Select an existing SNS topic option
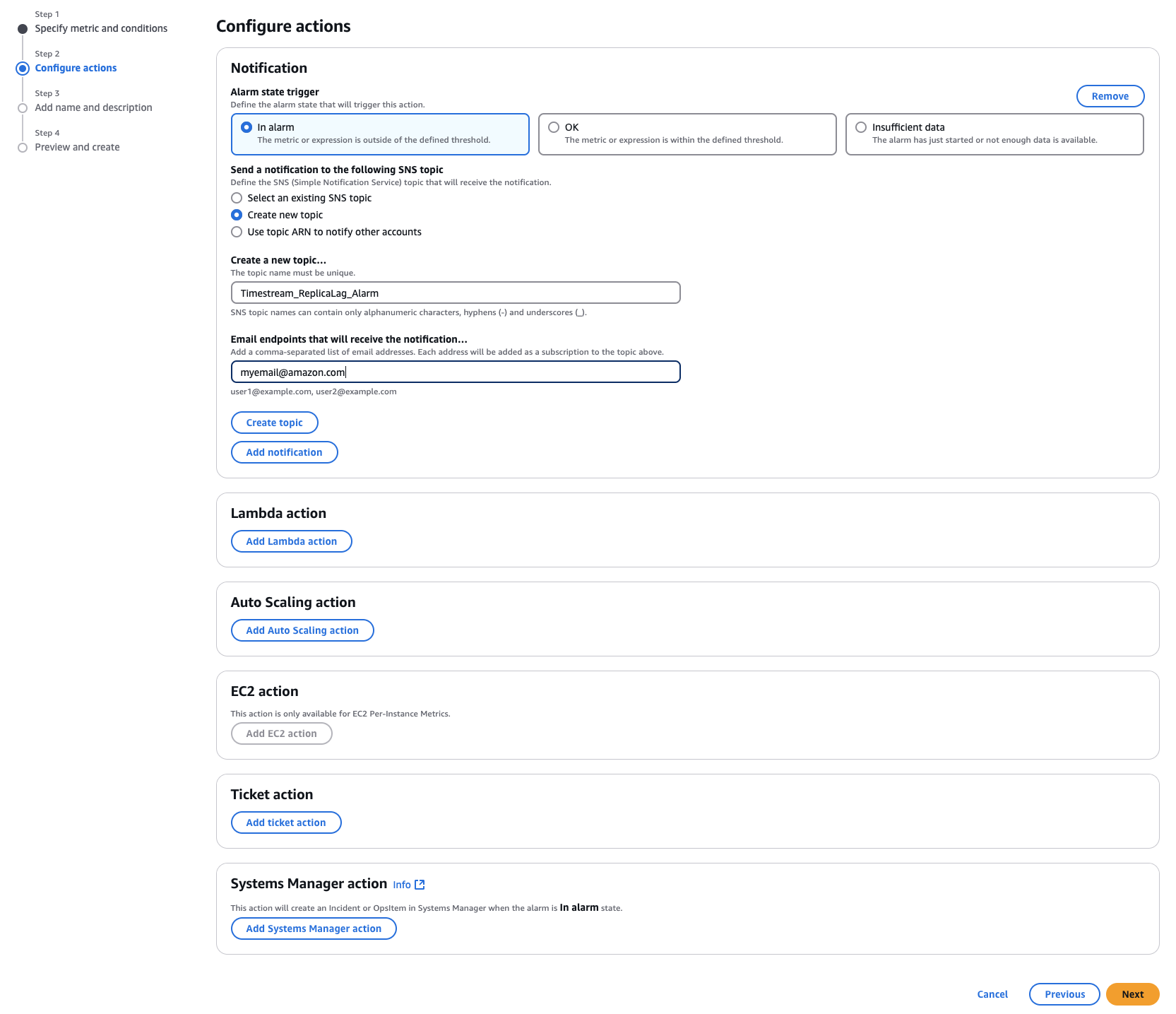The image size is (1176, 1014). [237, 198]
